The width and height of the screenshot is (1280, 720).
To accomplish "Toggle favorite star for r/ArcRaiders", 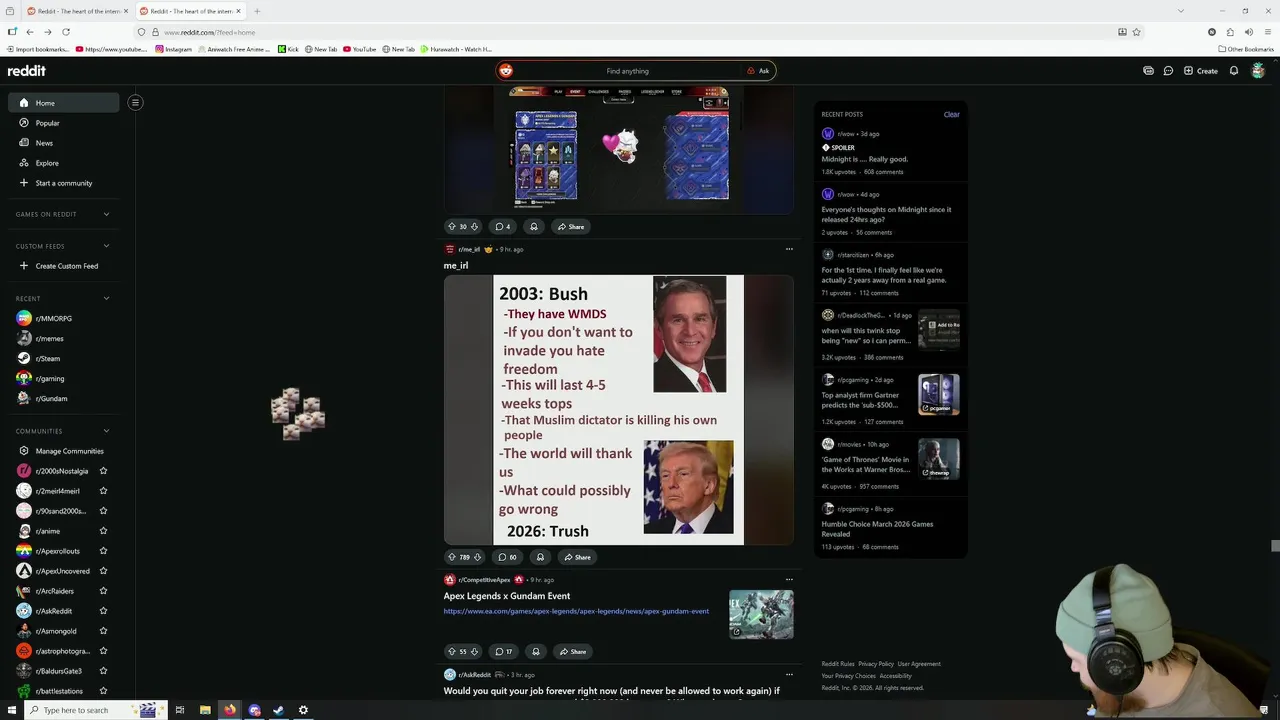I will tap(103, 591).
